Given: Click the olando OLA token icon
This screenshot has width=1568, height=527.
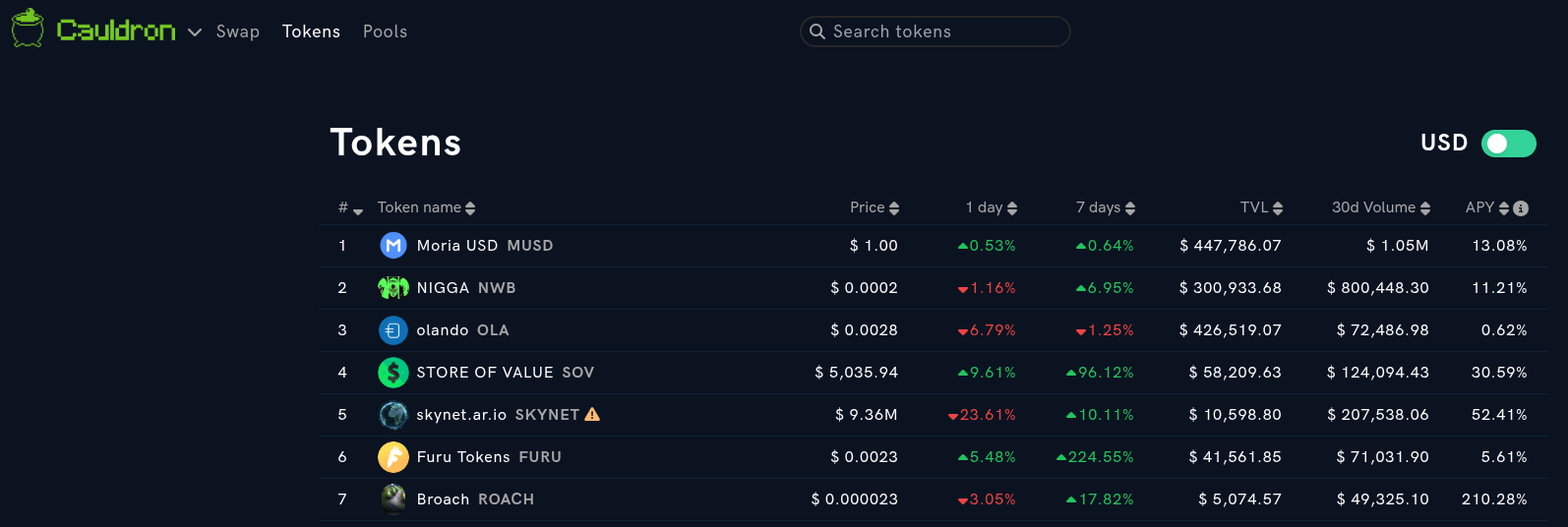Looking at the screenshot, I should tap(393, 330).
